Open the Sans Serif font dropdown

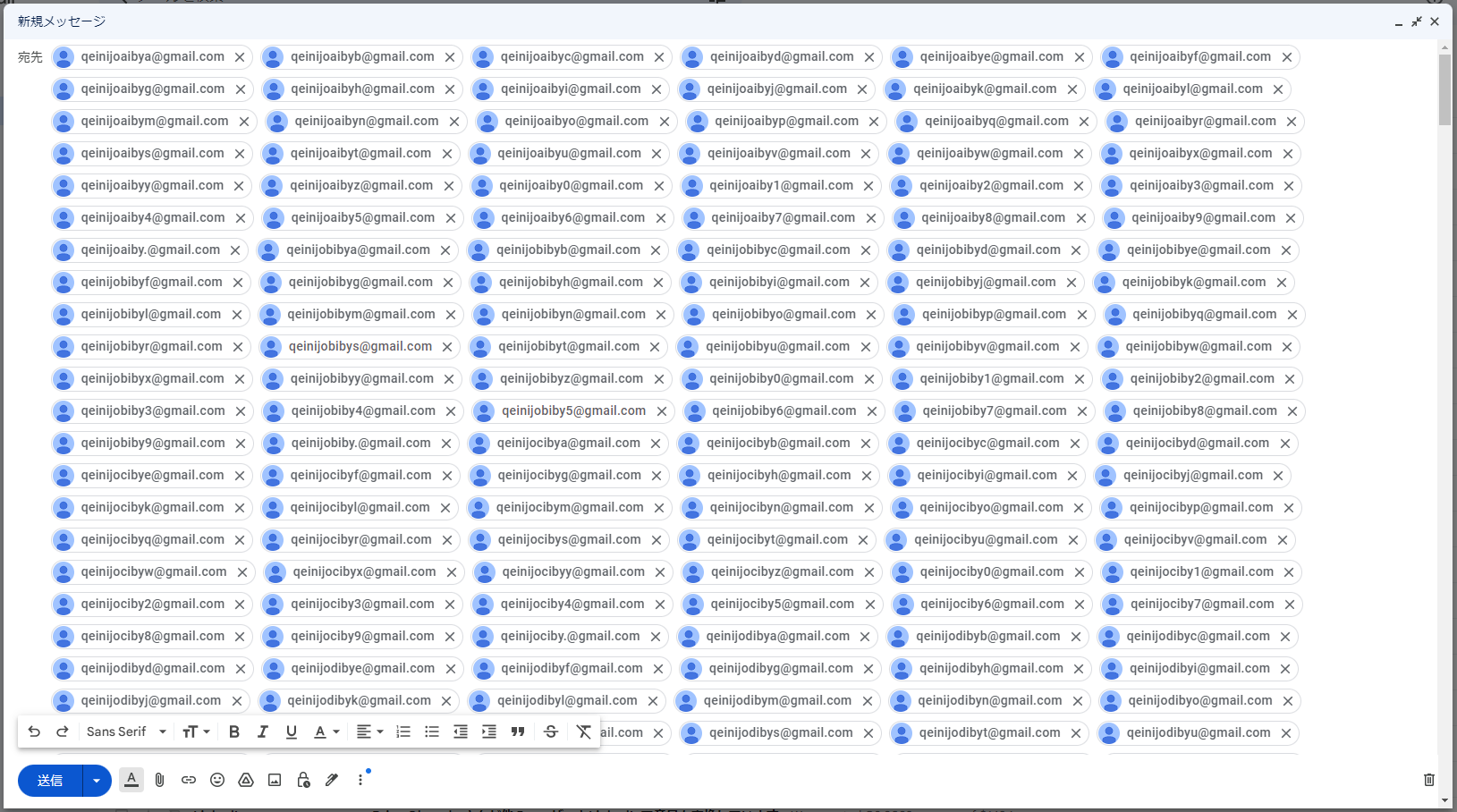point(126,732)
